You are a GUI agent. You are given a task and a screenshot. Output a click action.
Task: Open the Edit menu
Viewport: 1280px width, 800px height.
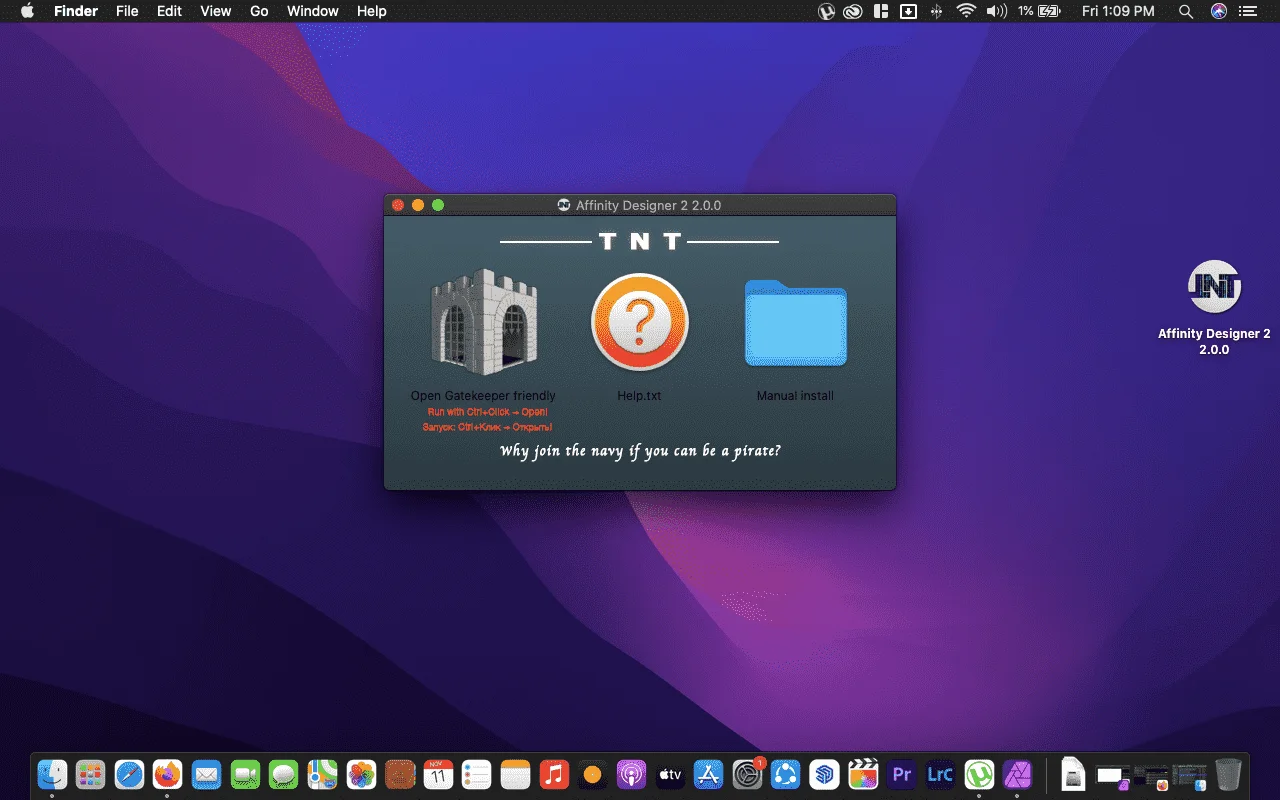tap(169, 11)
